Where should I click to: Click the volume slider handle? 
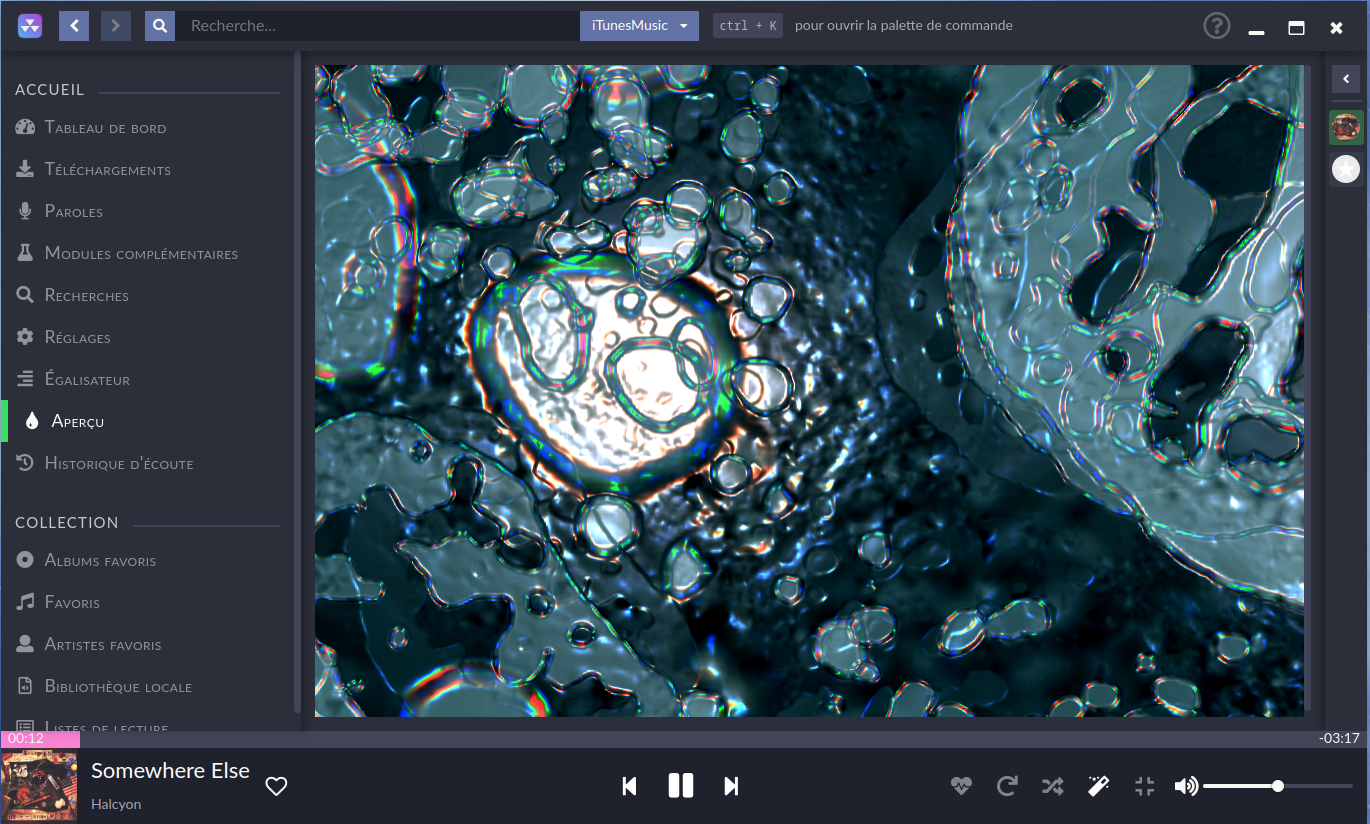click(x=1278, y=786)
